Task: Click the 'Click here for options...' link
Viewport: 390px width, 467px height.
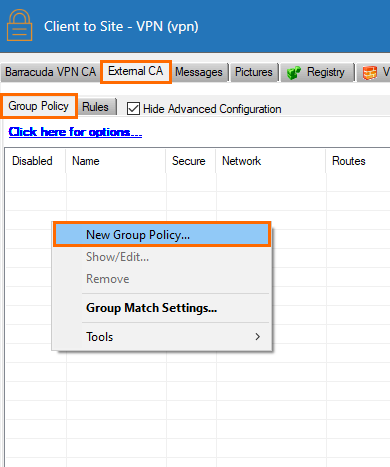Action: tap(75, 132)
